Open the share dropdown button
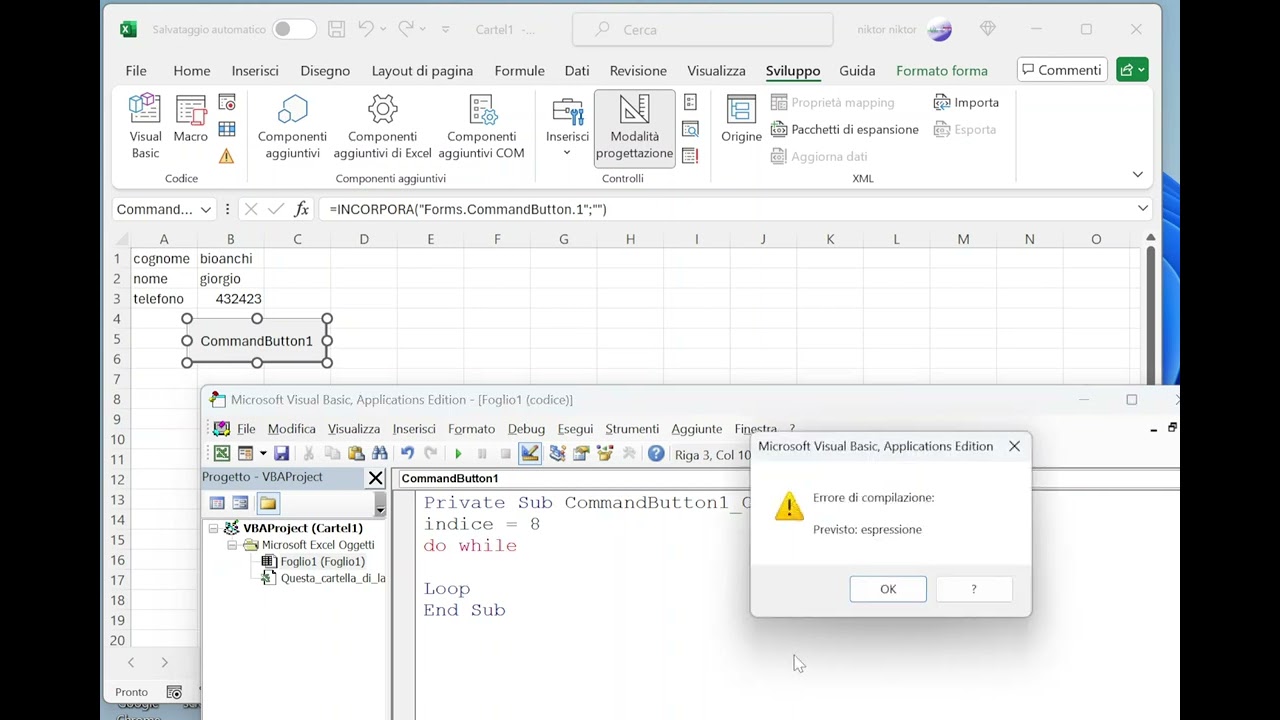This screenshot has height=720, width=1280. 1133,70
